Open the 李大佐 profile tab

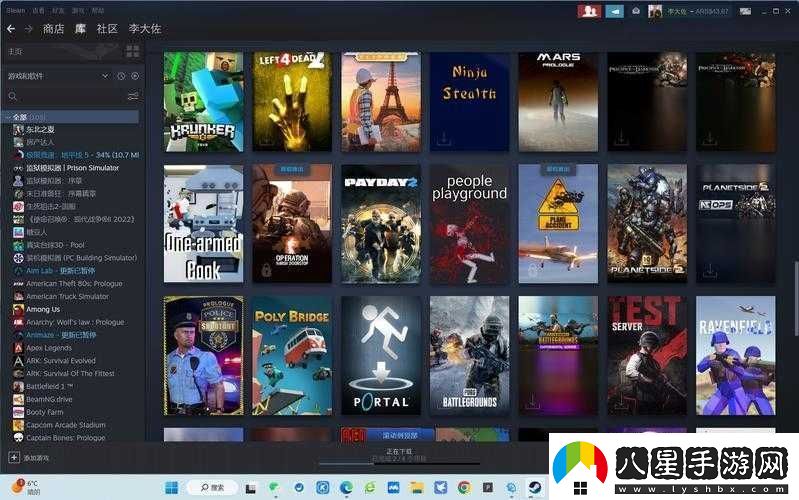(145, 29)
